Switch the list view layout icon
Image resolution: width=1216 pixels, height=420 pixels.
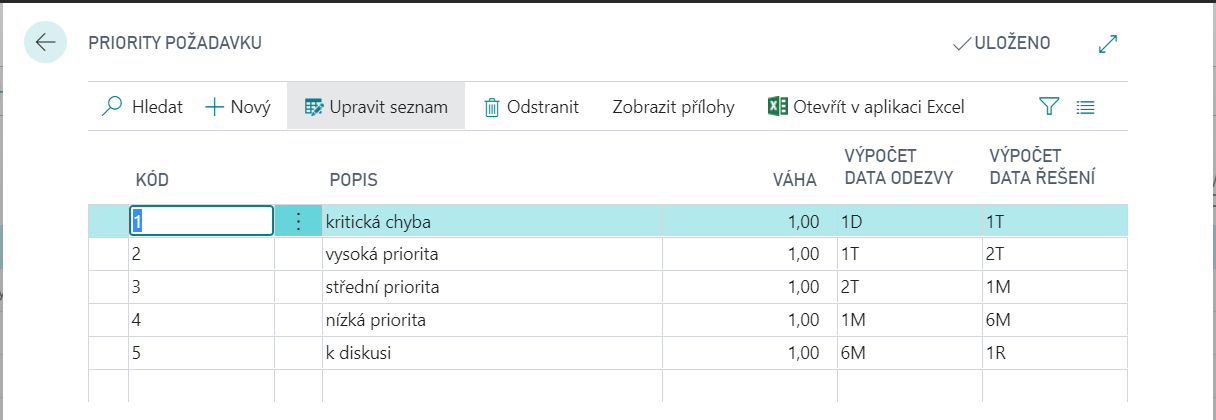point(1086,106)
